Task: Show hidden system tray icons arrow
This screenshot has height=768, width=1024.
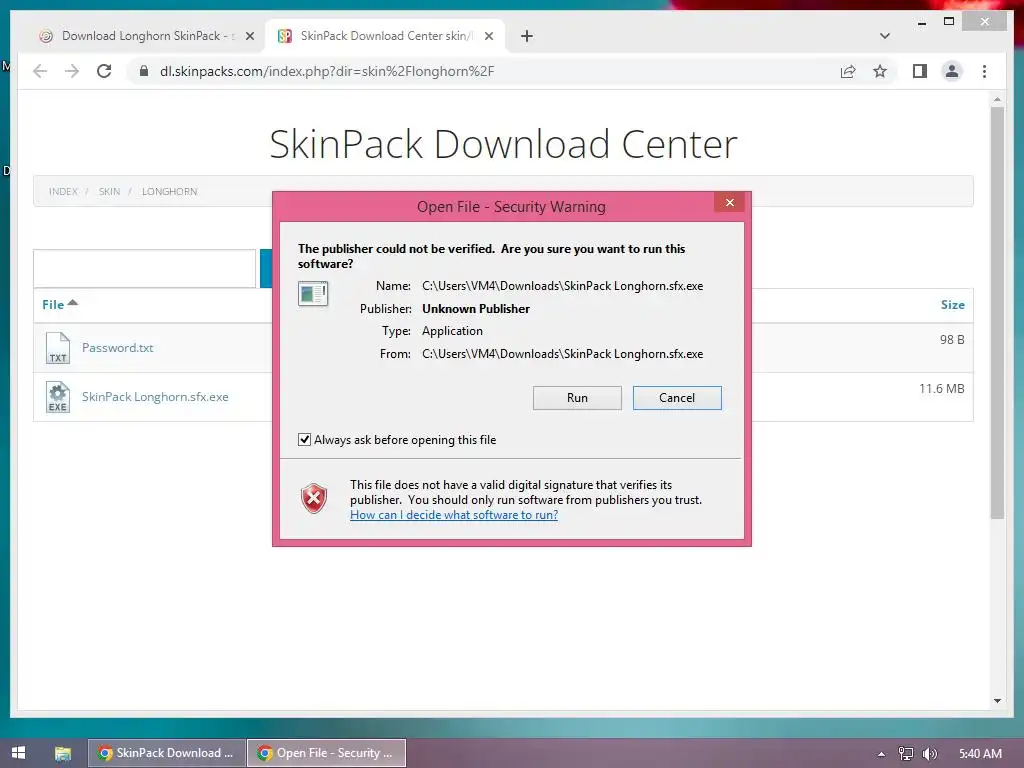Action: [881, 754]
